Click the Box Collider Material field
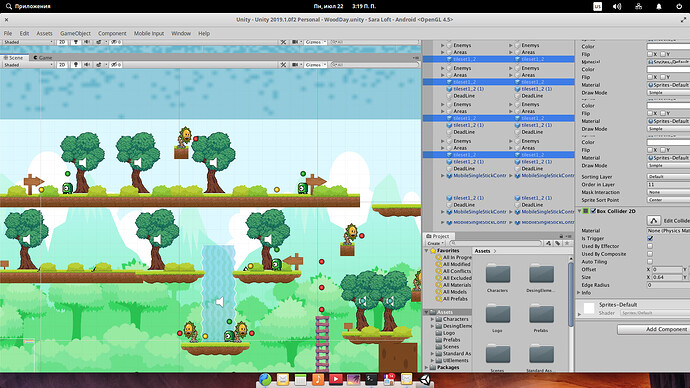690x388 pixels. coord(668,231)
